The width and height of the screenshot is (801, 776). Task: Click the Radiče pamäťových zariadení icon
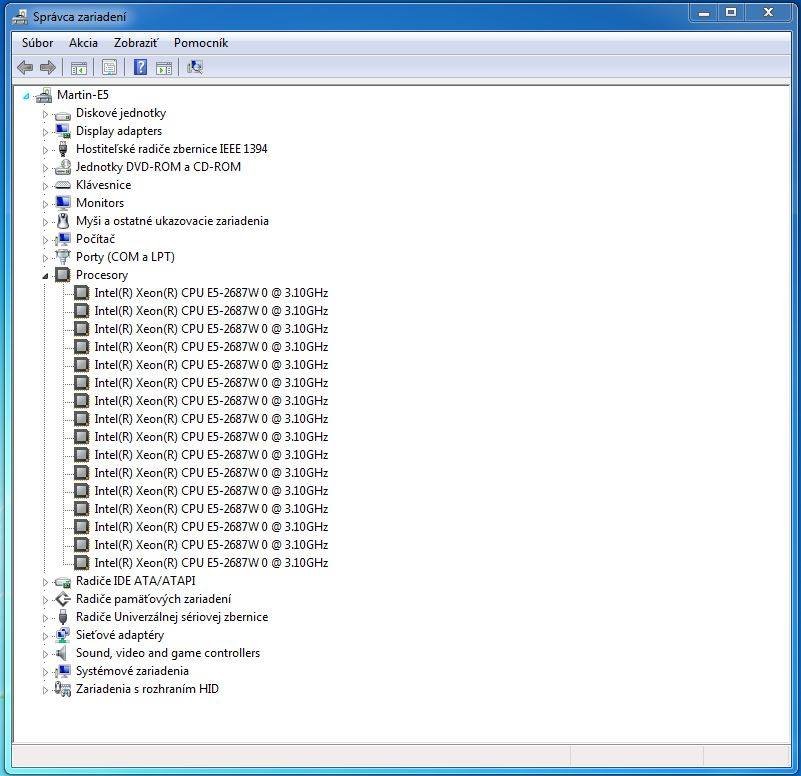(62, 599)
